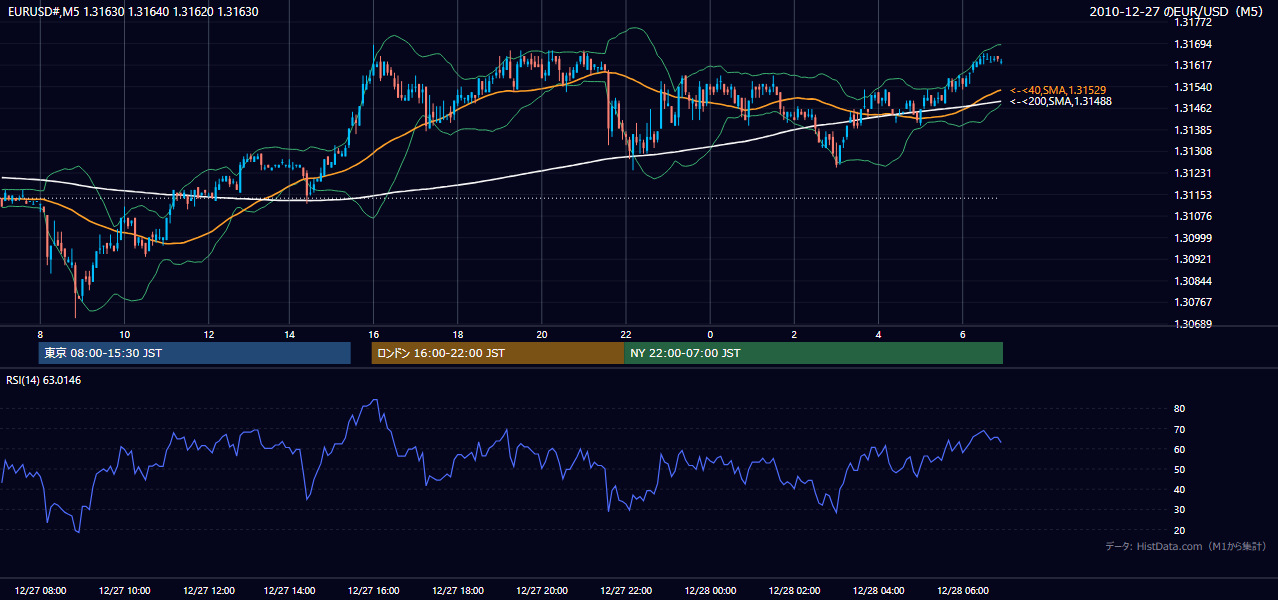
Task: Click hour tick 10 under price chart
Action: pyautogui.click(x=124, y=334)
